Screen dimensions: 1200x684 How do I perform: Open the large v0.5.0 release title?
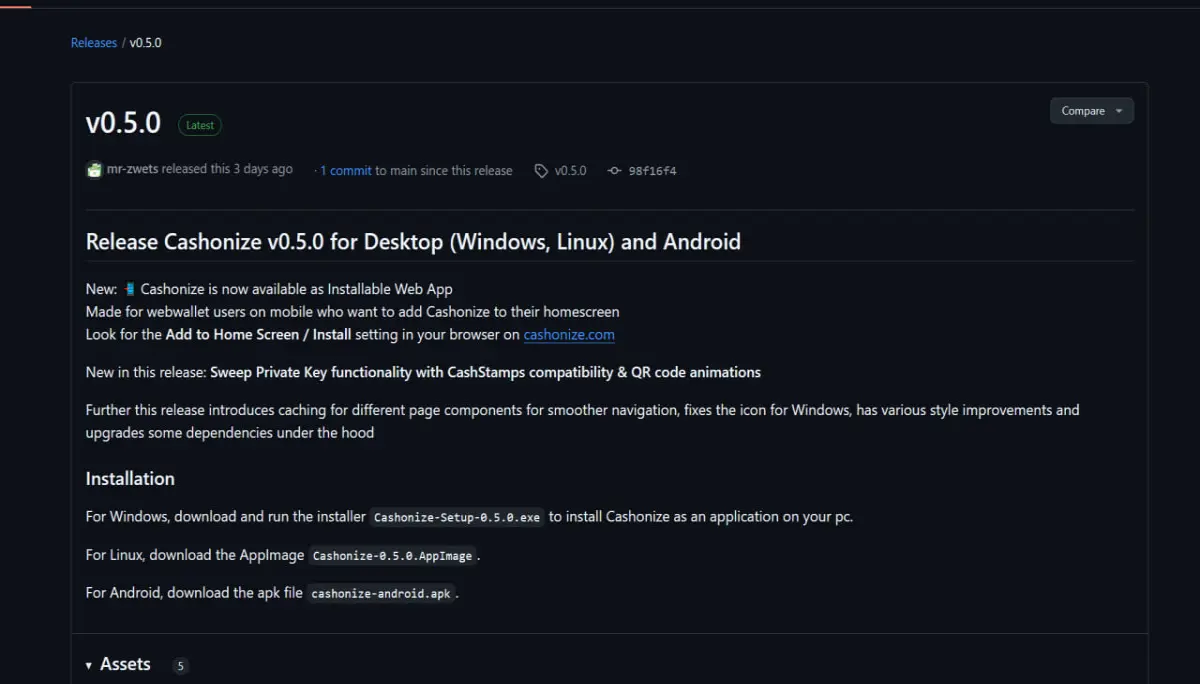(123, 122)
